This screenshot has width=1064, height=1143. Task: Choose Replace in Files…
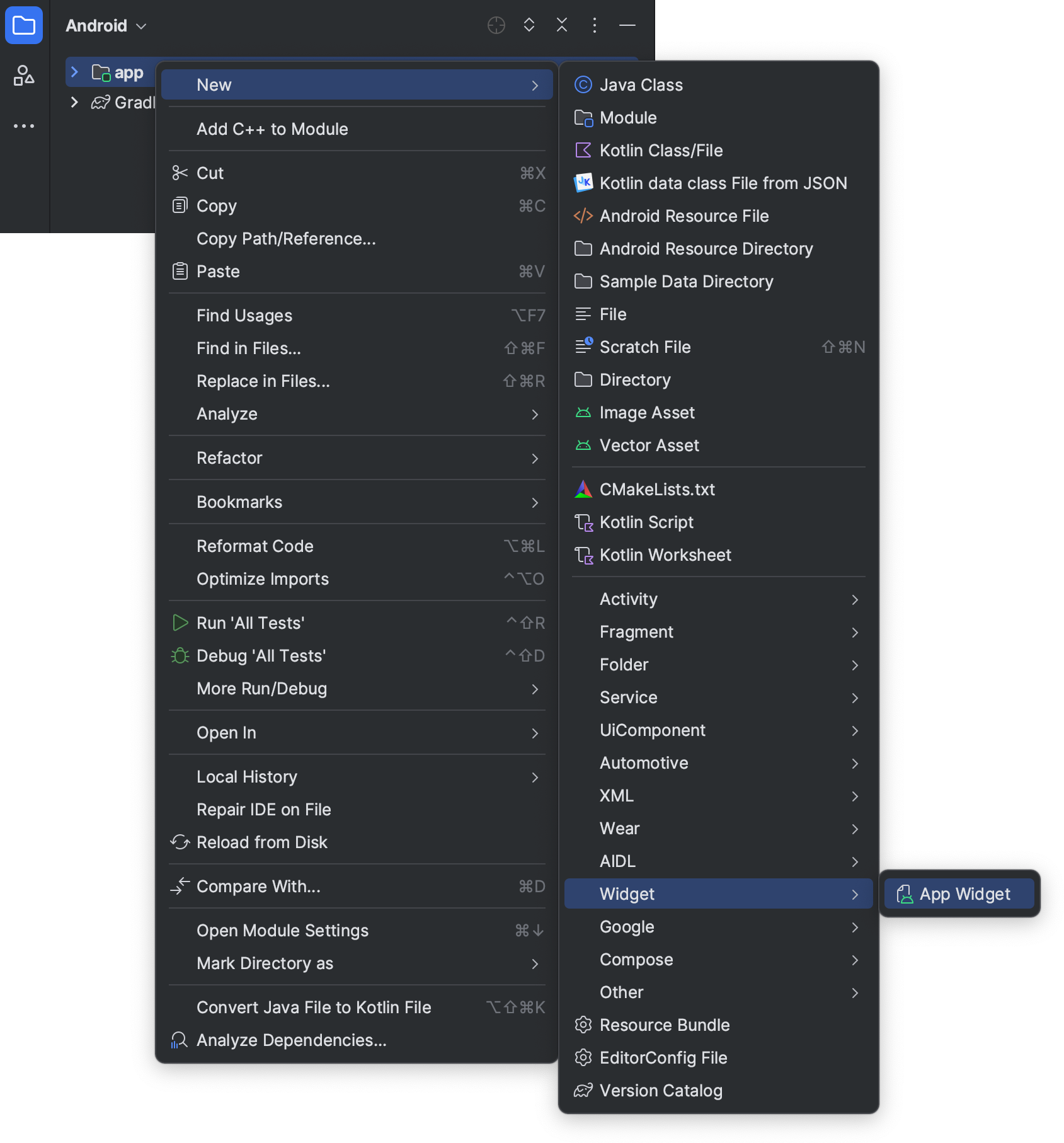(357, 381)
